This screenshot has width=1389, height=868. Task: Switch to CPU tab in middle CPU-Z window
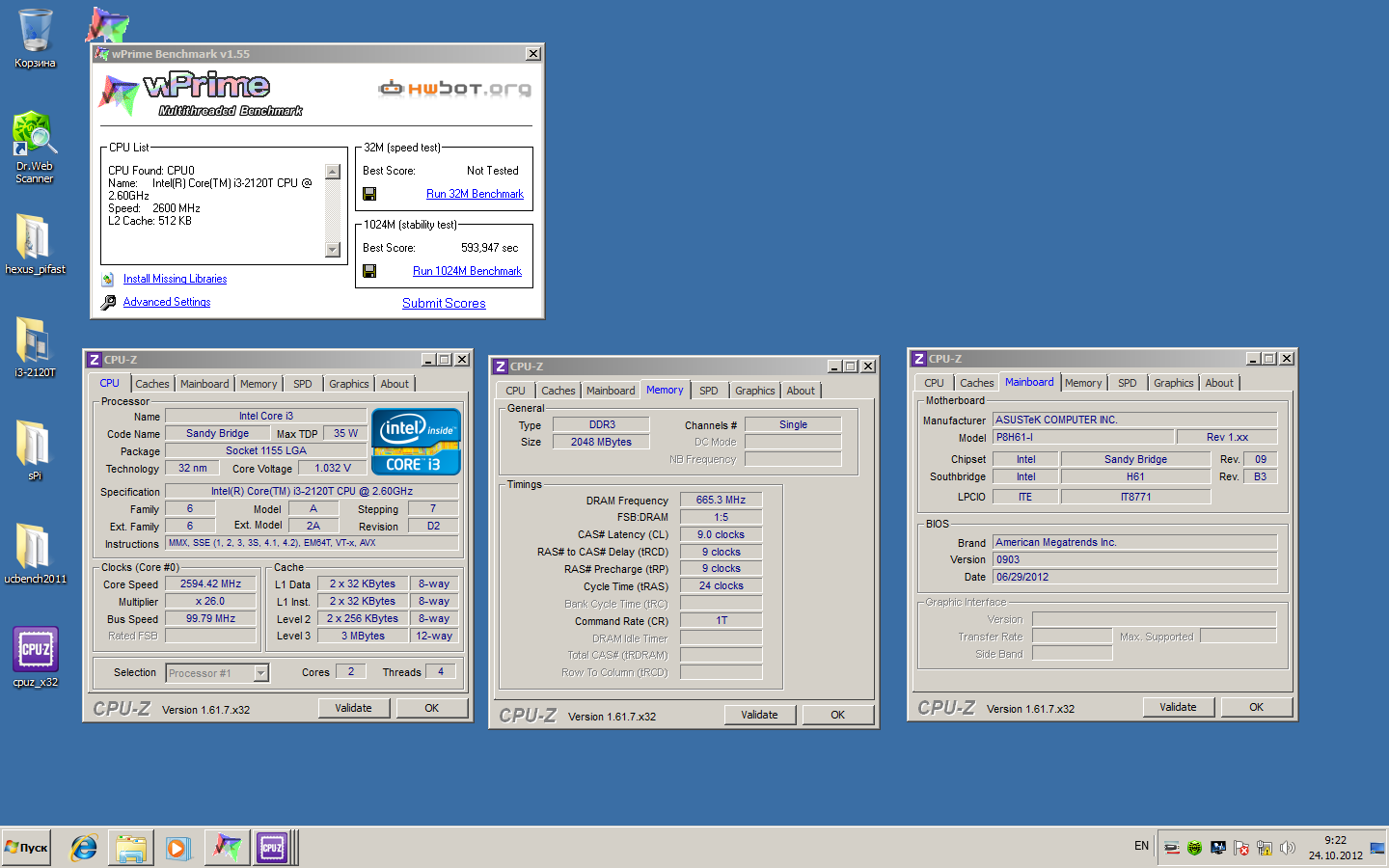tap(515, 391)
